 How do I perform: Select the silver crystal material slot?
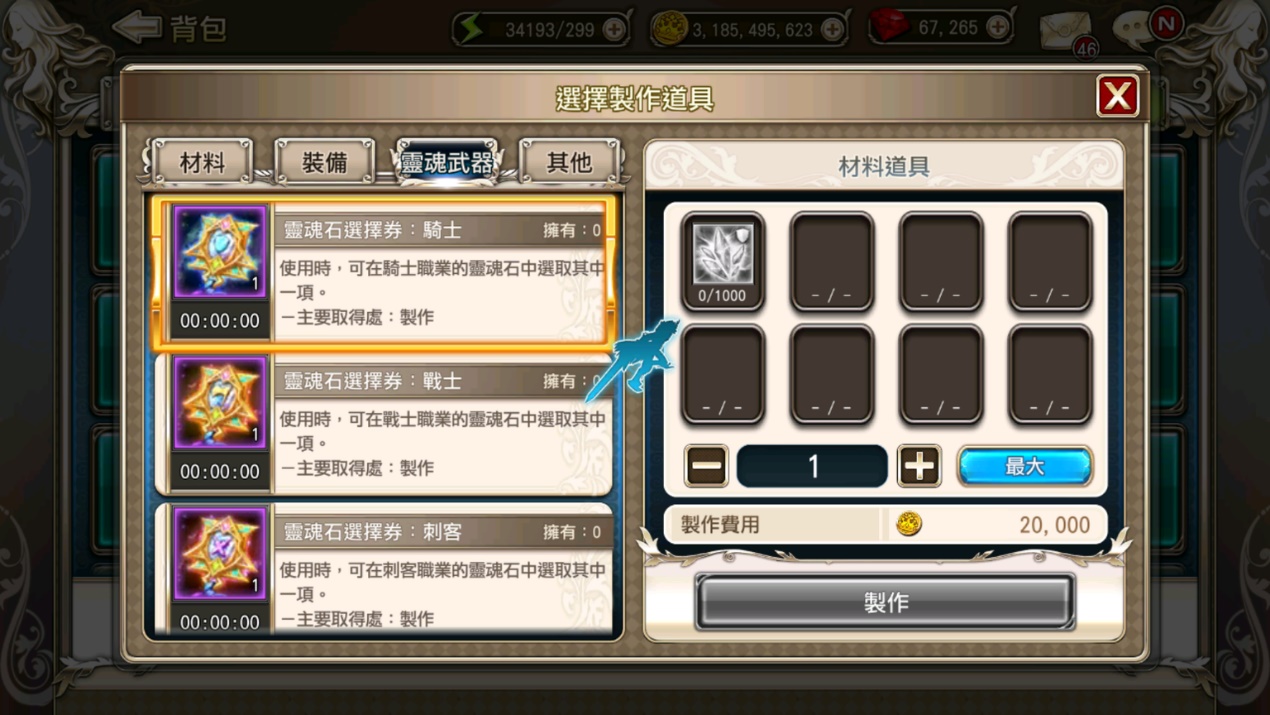(723, 261)
